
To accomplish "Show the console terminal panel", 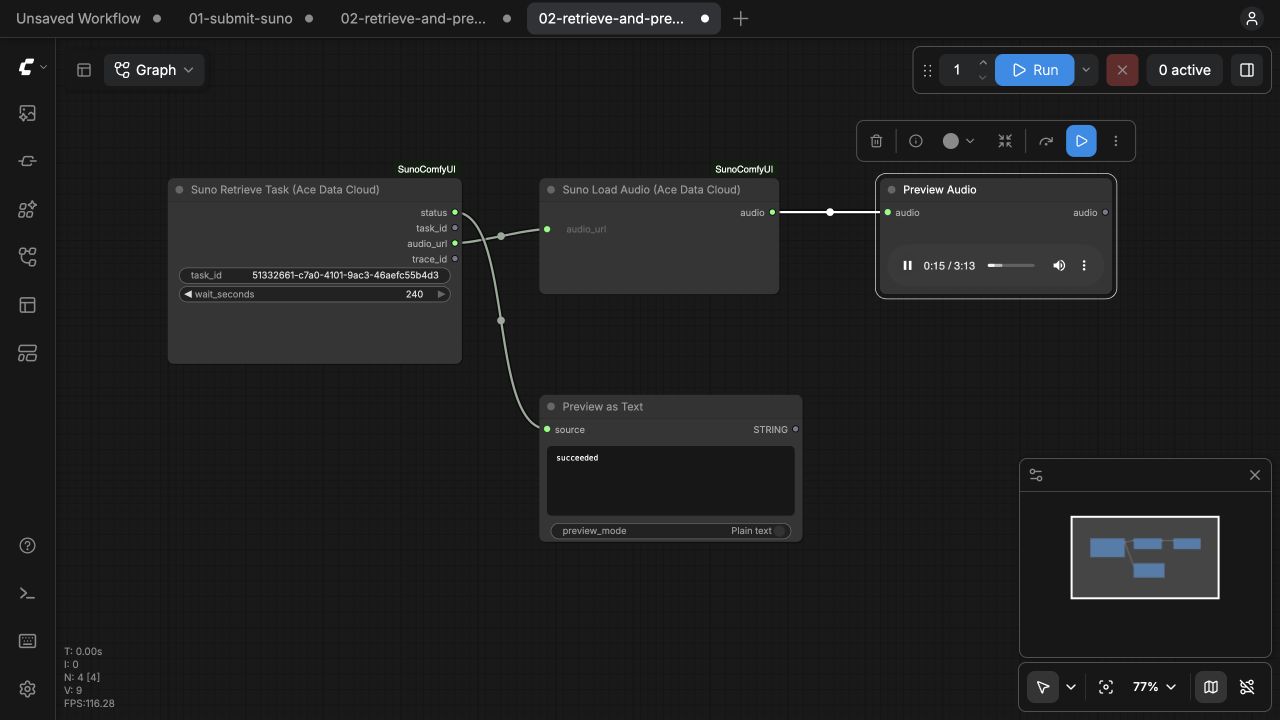I will (x=27, y=594).
